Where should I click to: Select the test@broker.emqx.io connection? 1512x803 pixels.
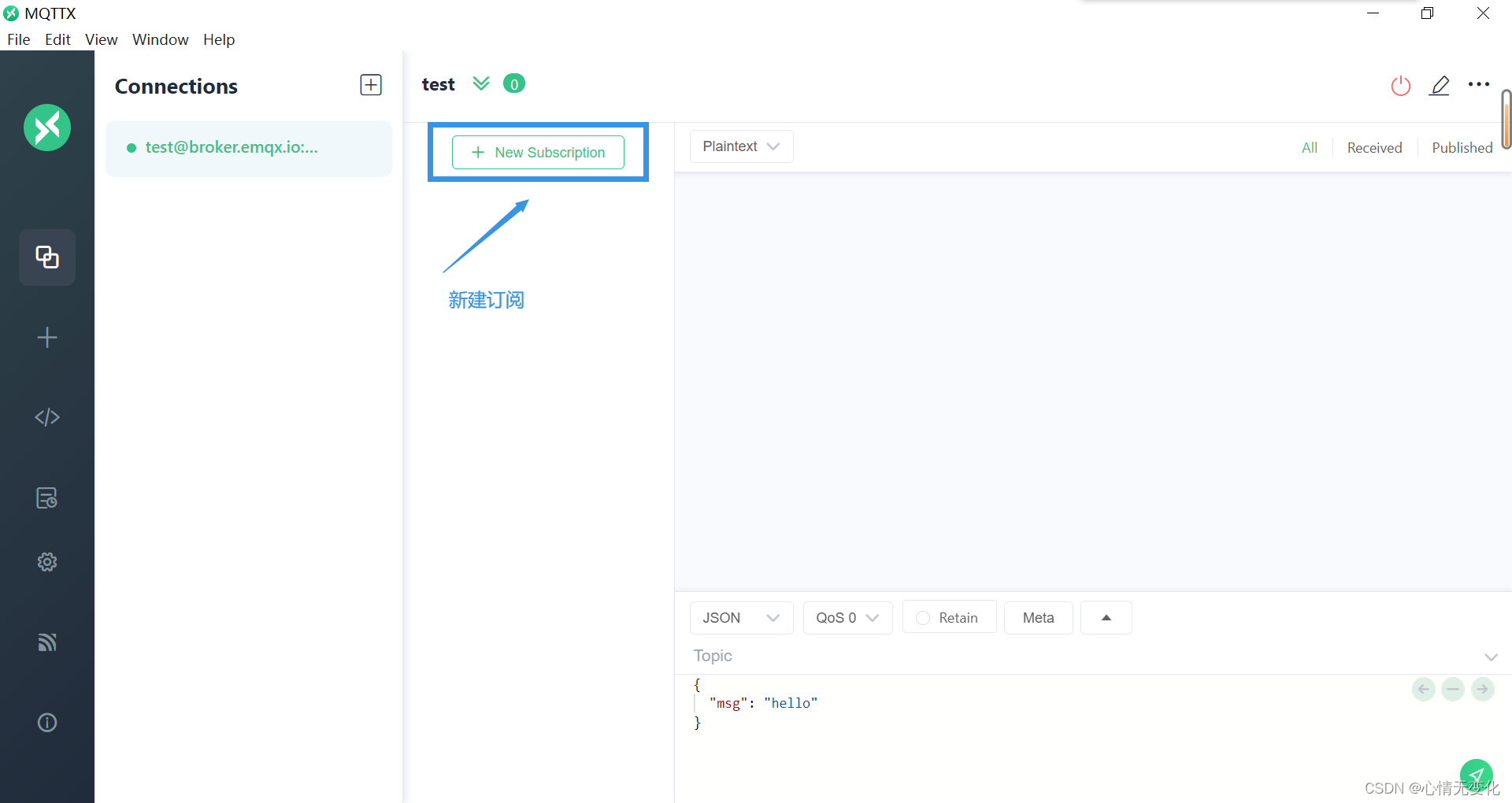click(x=249, y=148)
